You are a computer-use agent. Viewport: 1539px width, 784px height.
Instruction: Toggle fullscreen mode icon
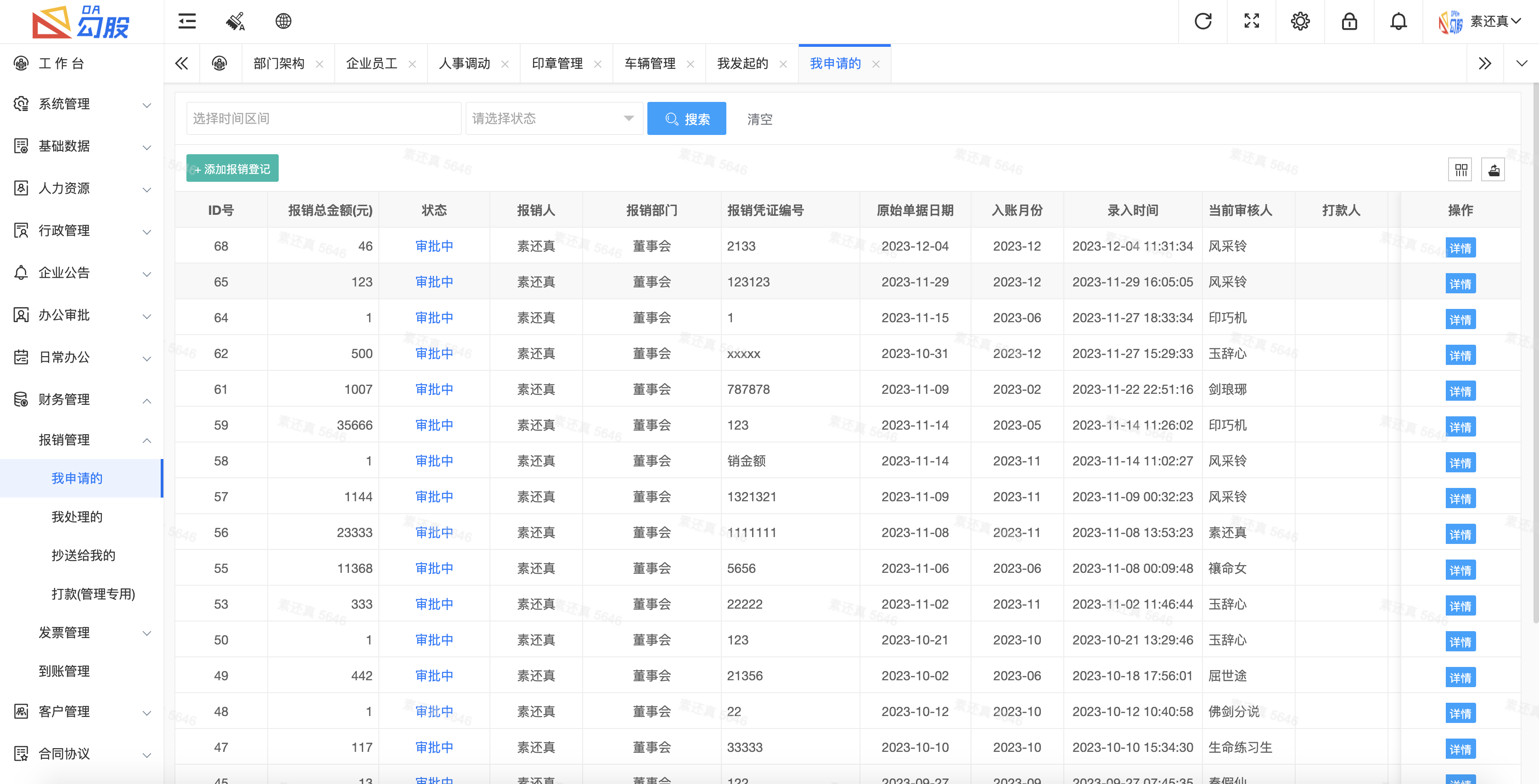[1252, 22]
